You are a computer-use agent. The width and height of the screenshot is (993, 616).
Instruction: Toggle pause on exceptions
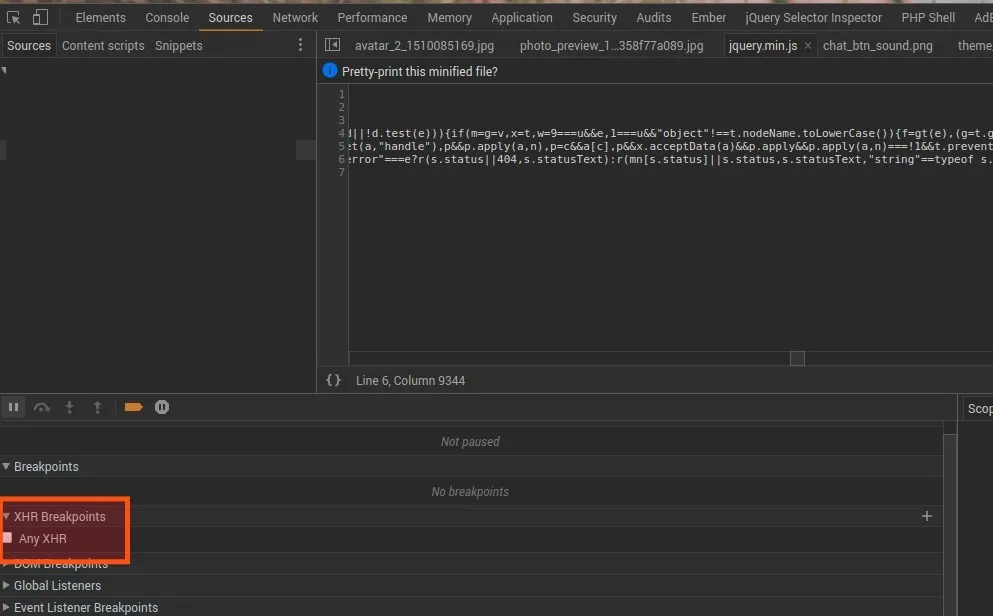pyautogui.click(x=162, y=407)
